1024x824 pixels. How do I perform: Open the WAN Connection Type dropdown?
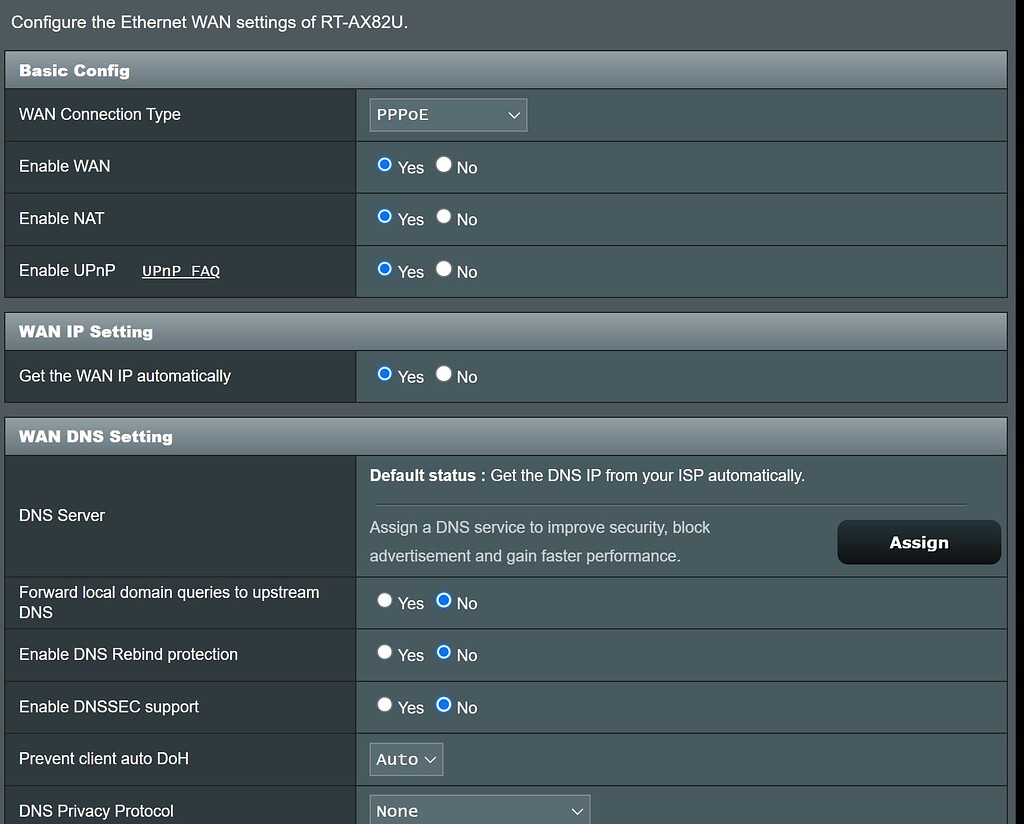447,114
